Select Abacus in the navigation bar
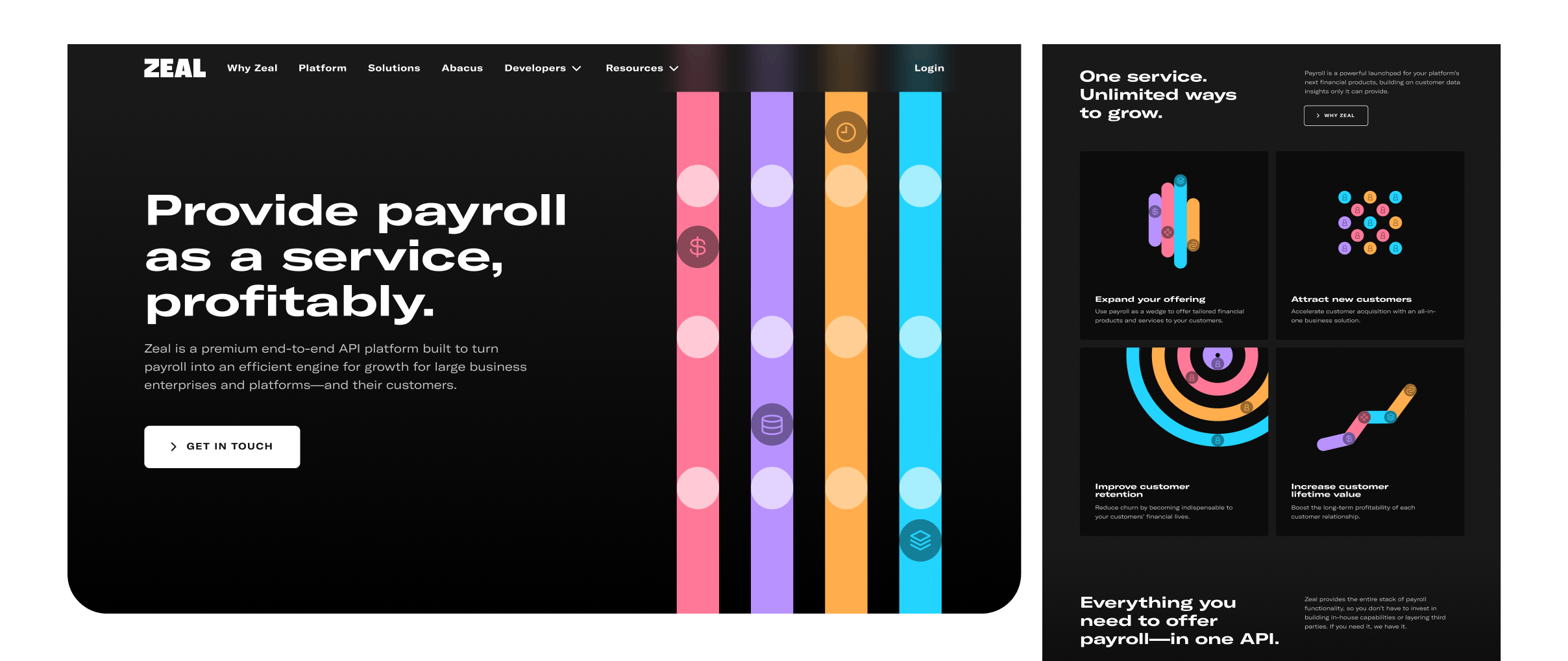Screen dimensions: 1568x661 [462, 68]
